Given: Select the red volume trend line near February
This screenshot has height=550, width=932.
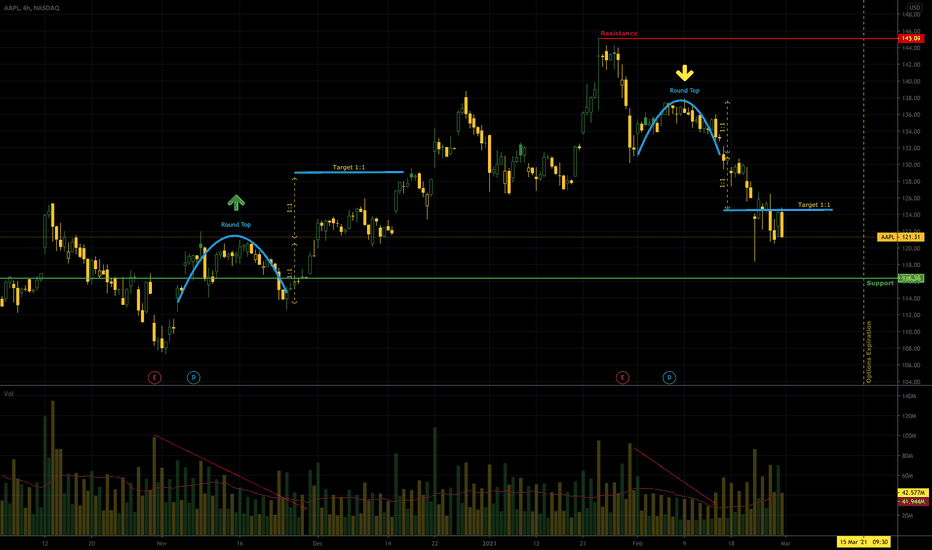Looking at the screenshot, I should [x=675, y=477].
